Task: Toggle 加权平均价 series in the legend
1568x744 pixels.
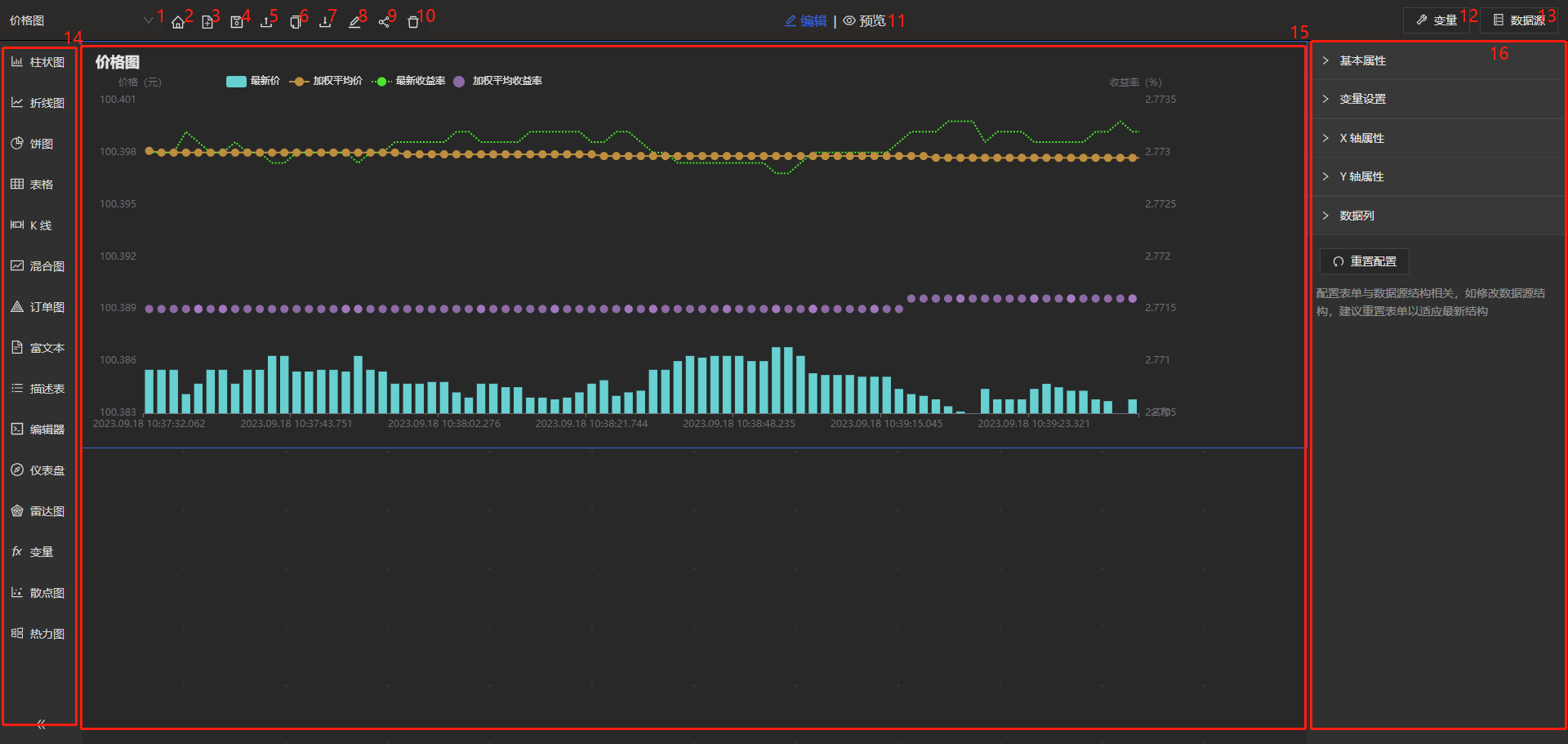Action: tap(326, 81)
